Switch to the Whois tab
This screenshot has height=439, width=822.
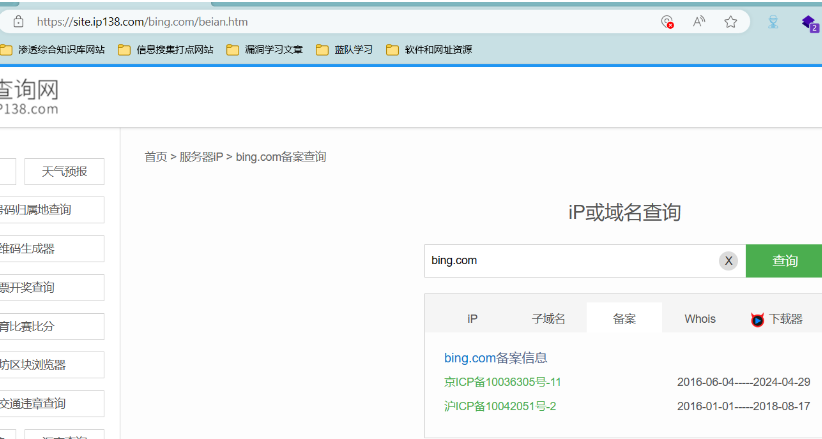click(x=700, y=319)
